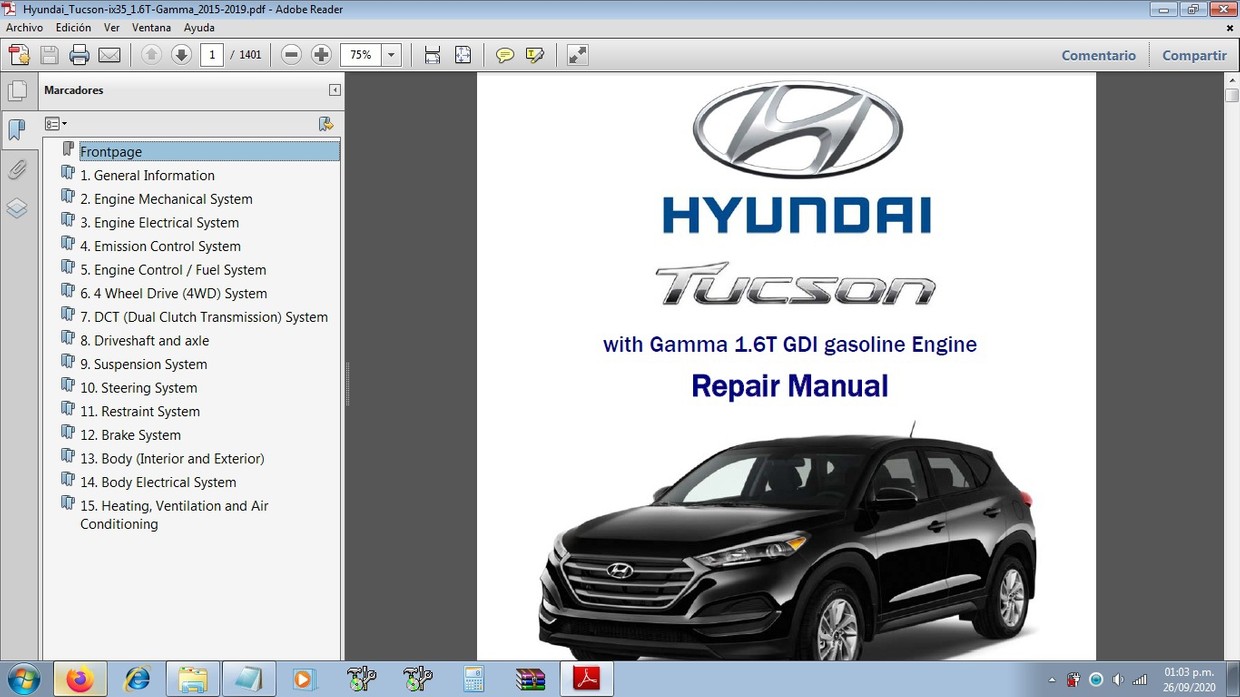Click the Print document icon

tap(79, 55)
